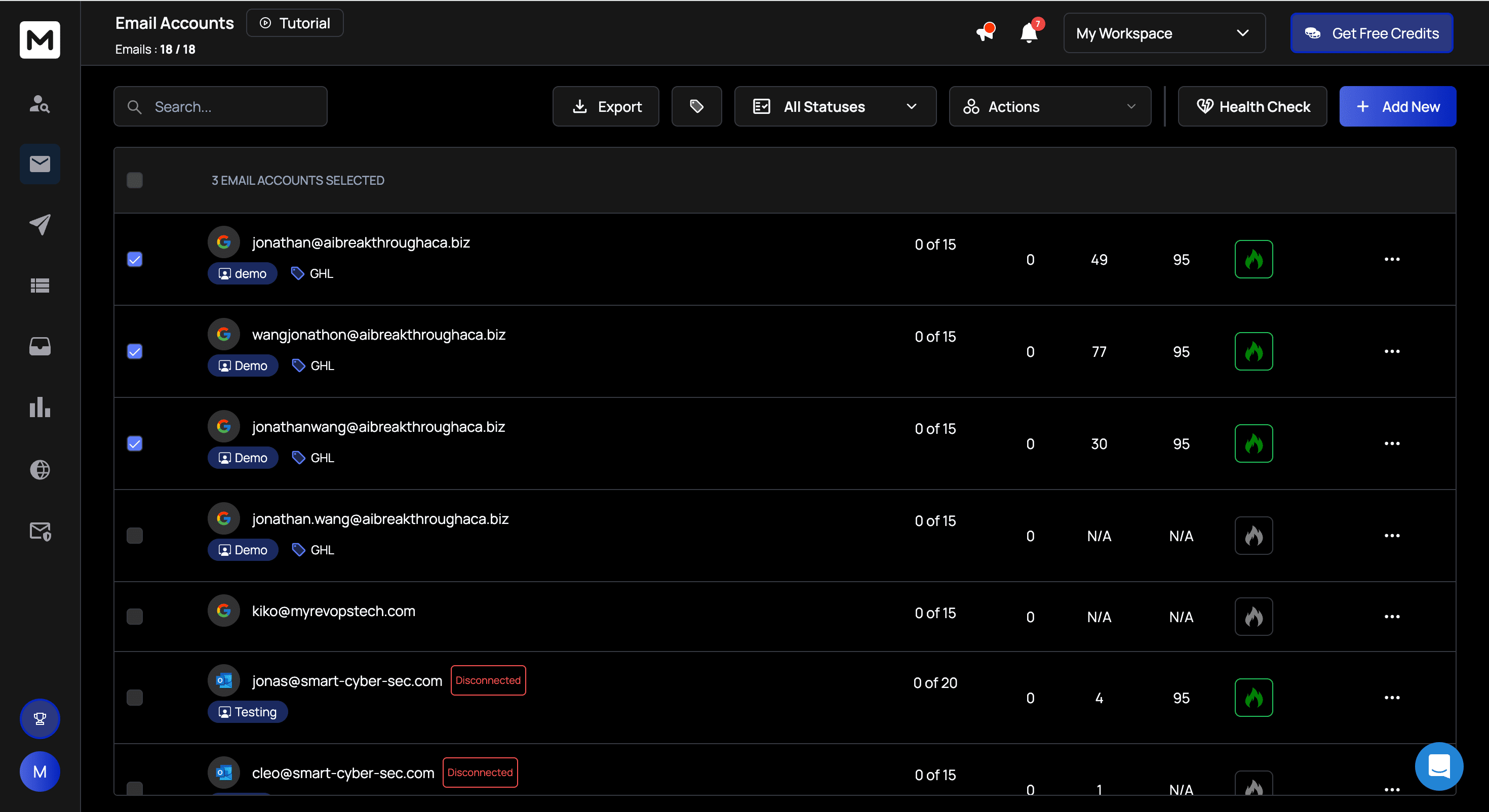This screenshot has height=812, width=1489.
Task: Click the notifications bell icon
Action: [x=1029, y=33]
